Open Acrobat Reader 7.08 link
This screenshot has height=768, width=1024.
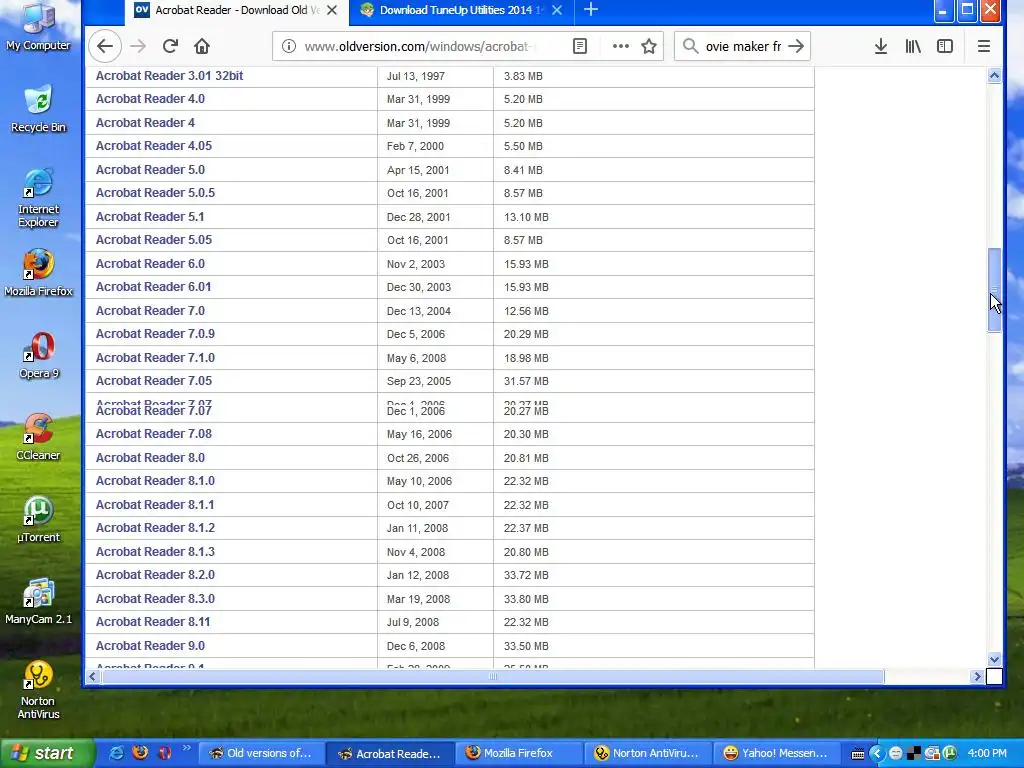153,434
